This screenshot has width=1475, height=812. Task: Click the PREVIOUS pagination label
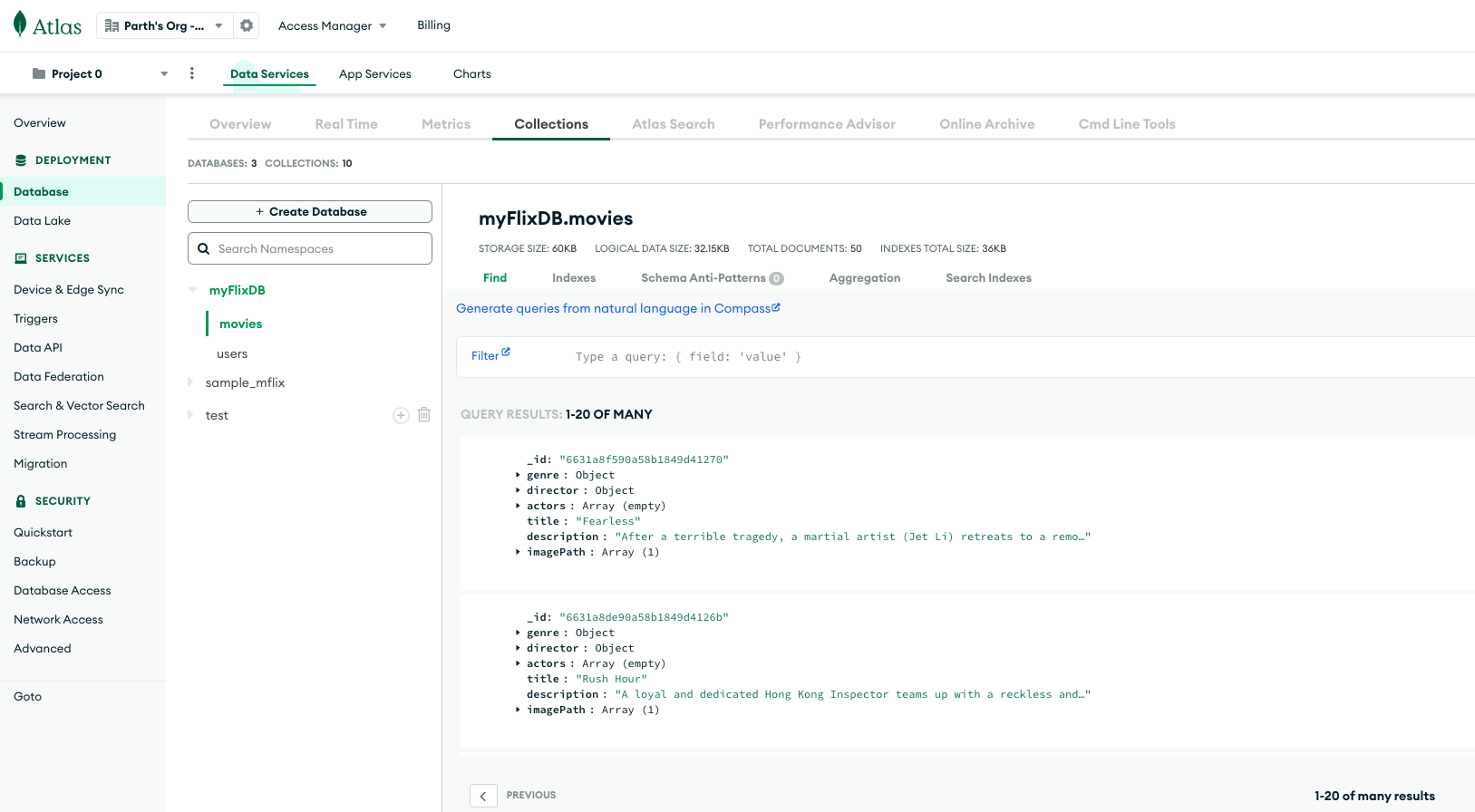531,795
